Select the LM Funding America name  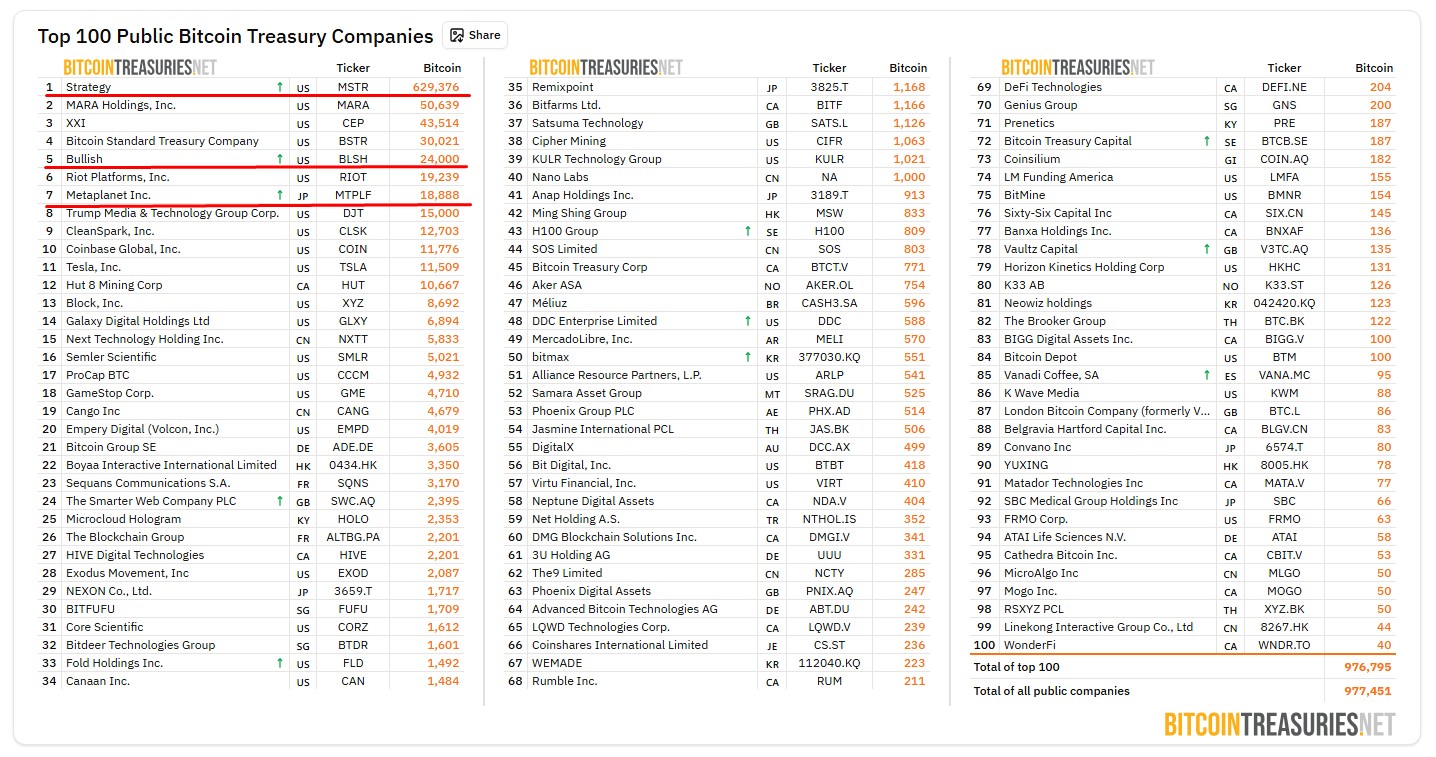(1058, 177)
